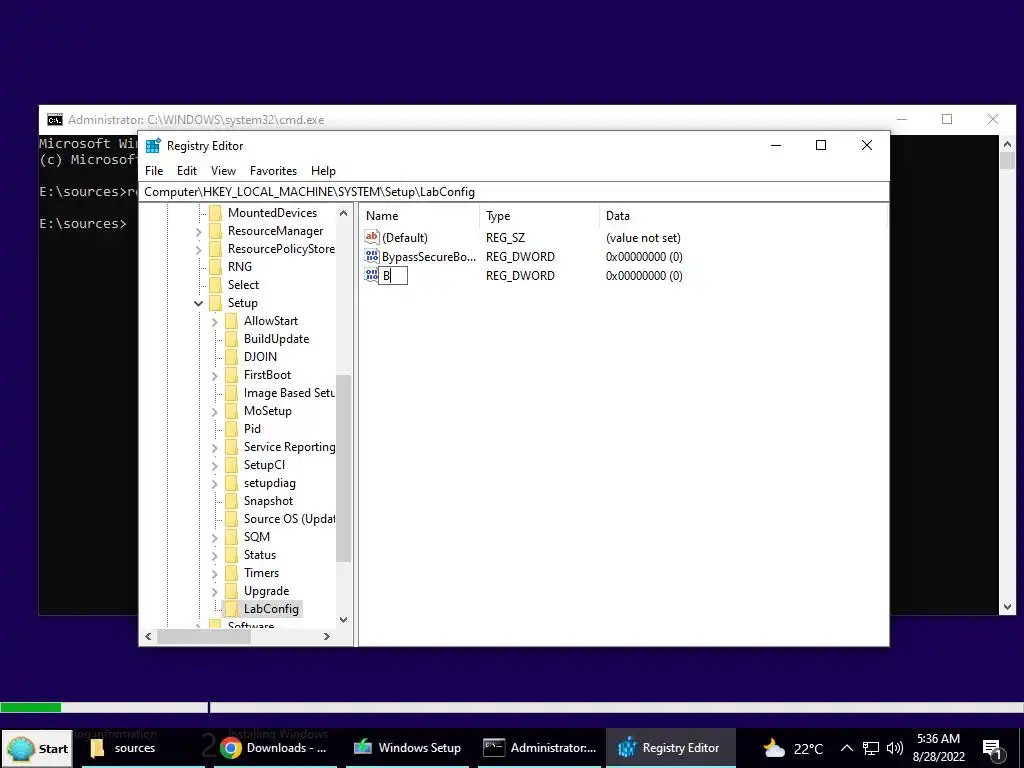Screen dimensions: 1024x768
Task: Select the RNG key
Action: click(240, 266)
